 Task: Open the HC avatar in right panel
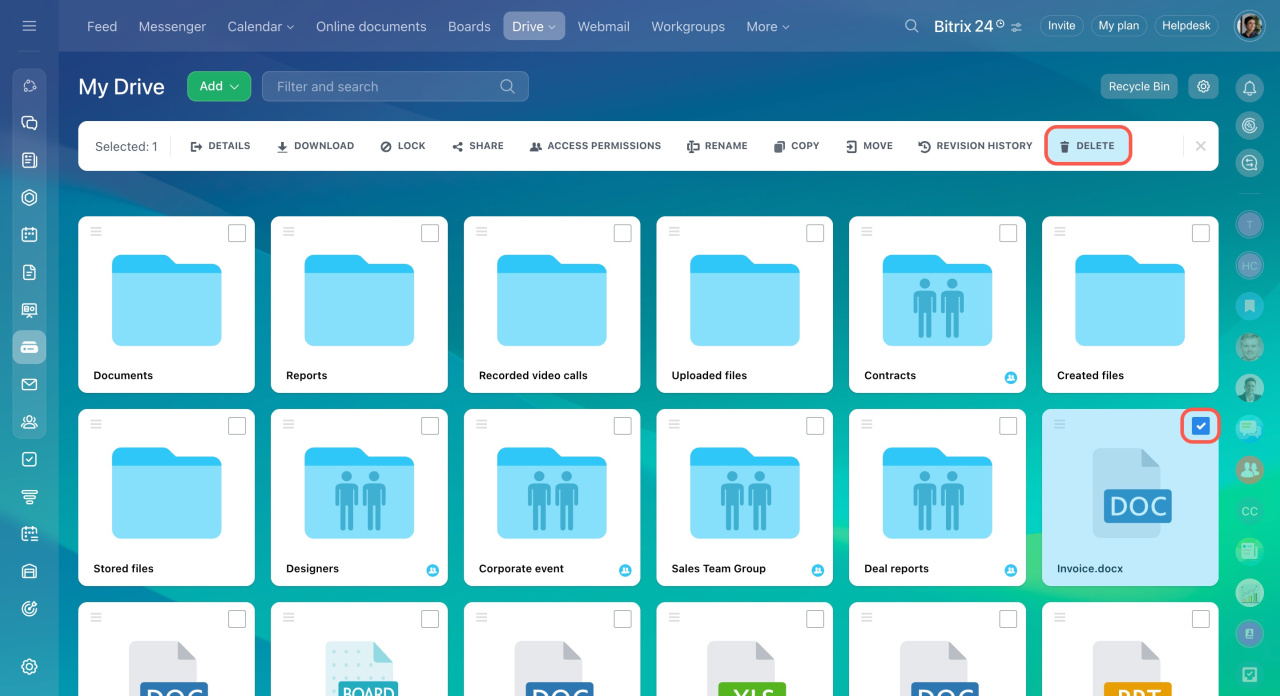tap(1249, 266)
